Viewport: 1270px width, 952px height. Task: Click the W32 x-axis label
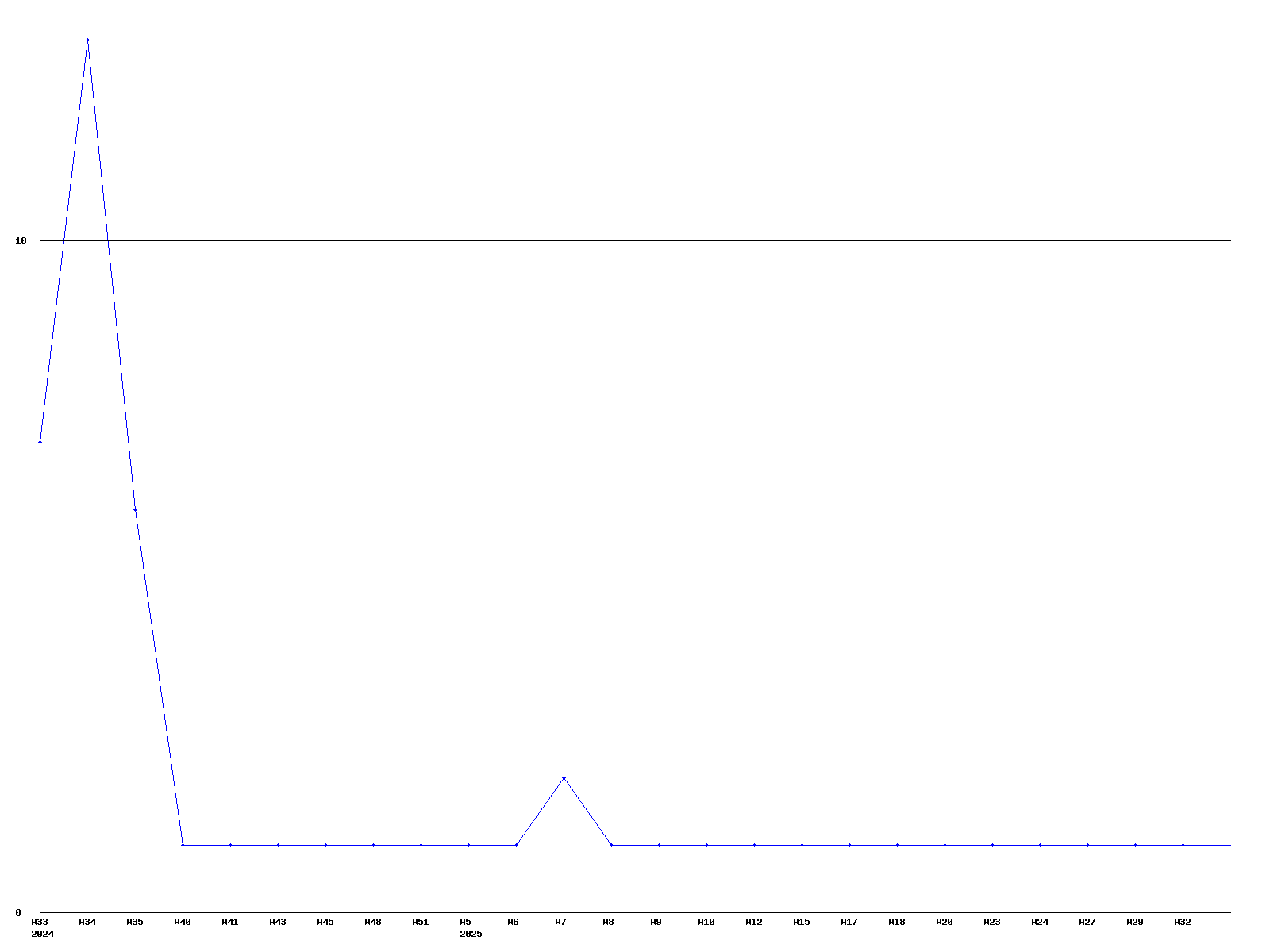(x=1183, y=922)
